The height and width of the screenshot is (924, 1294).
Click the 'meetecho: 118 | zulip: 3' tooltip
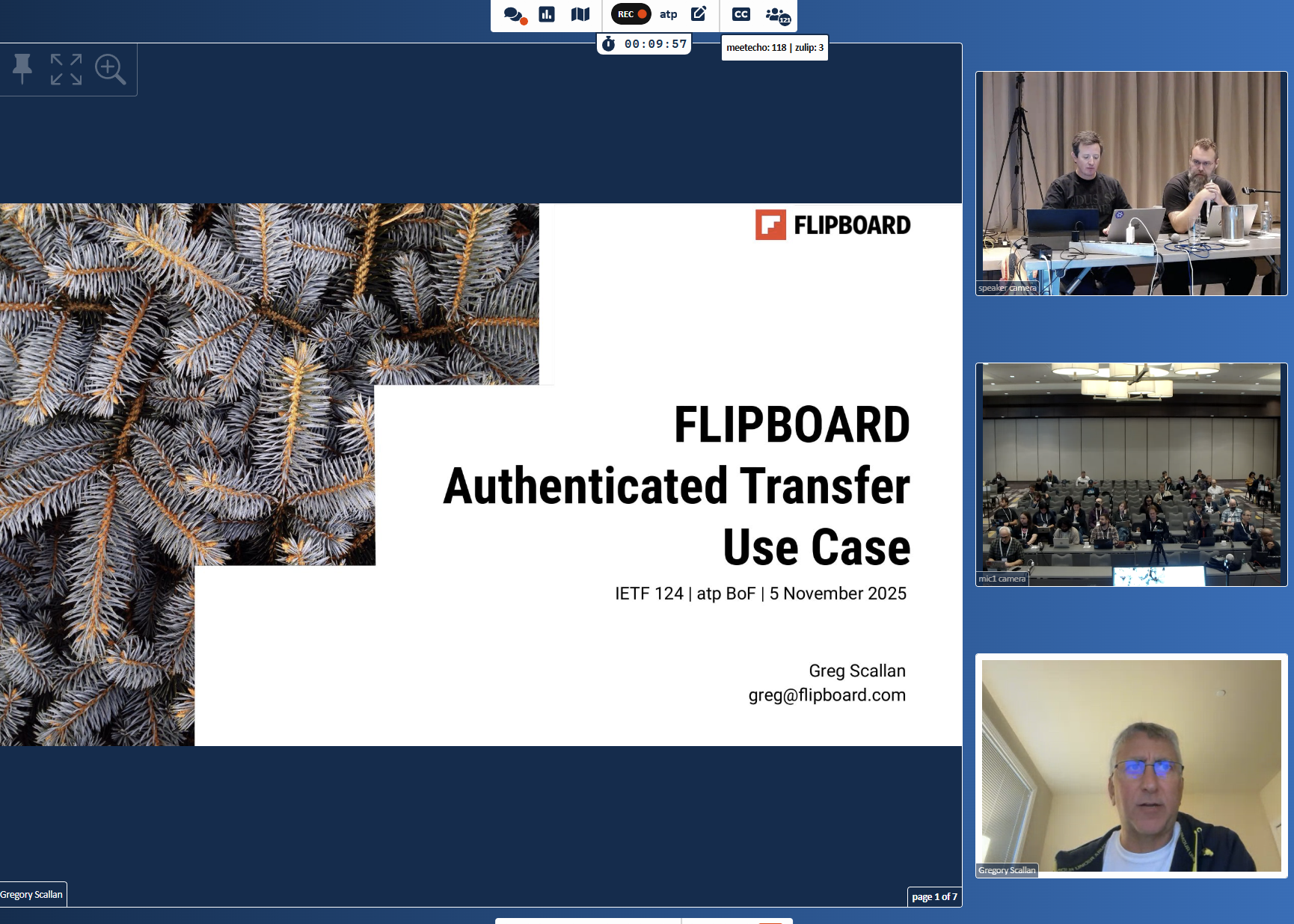tap(775, 48)
